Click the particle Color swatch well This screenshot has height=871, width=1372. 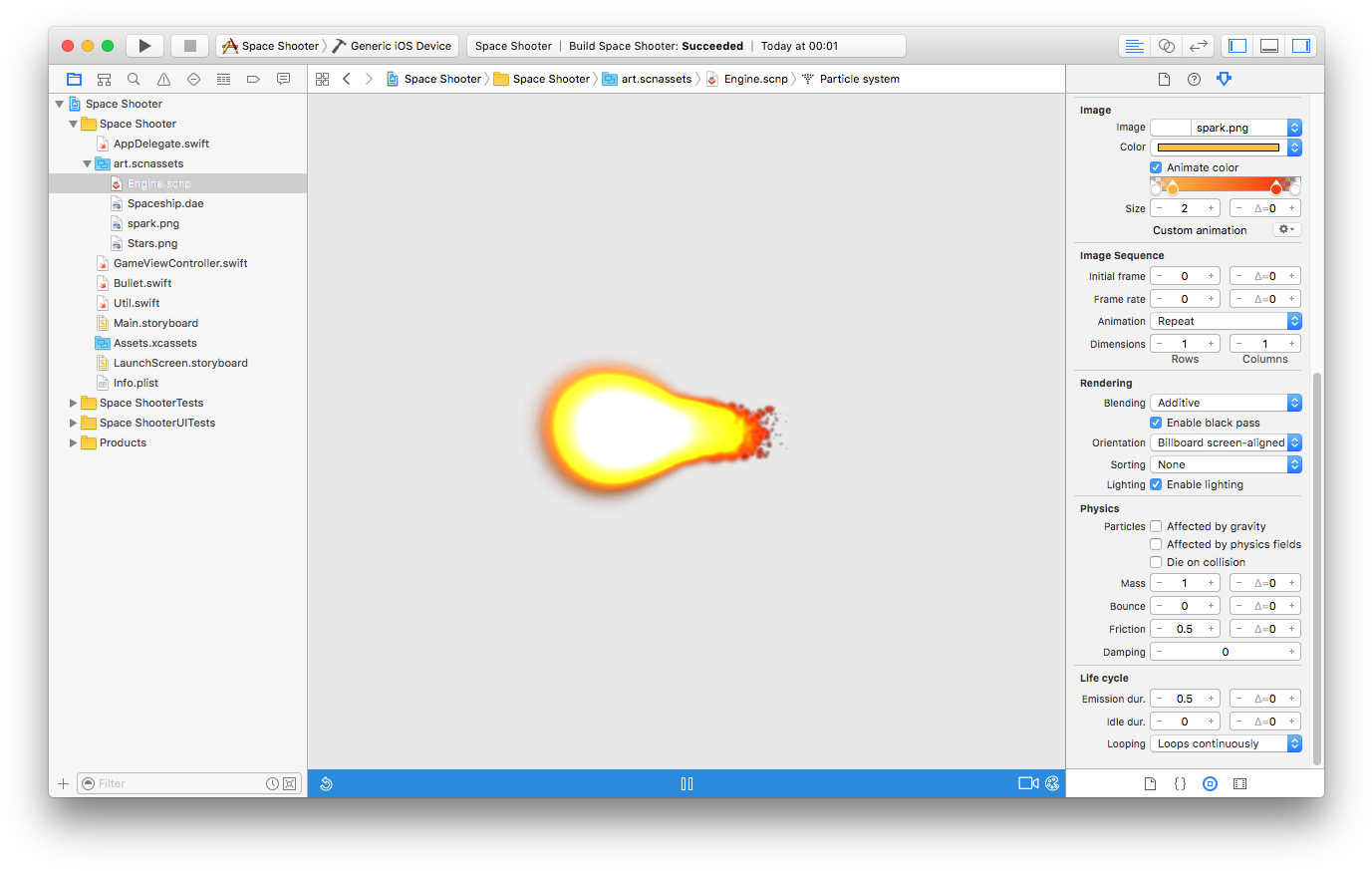pos(1218,147)
